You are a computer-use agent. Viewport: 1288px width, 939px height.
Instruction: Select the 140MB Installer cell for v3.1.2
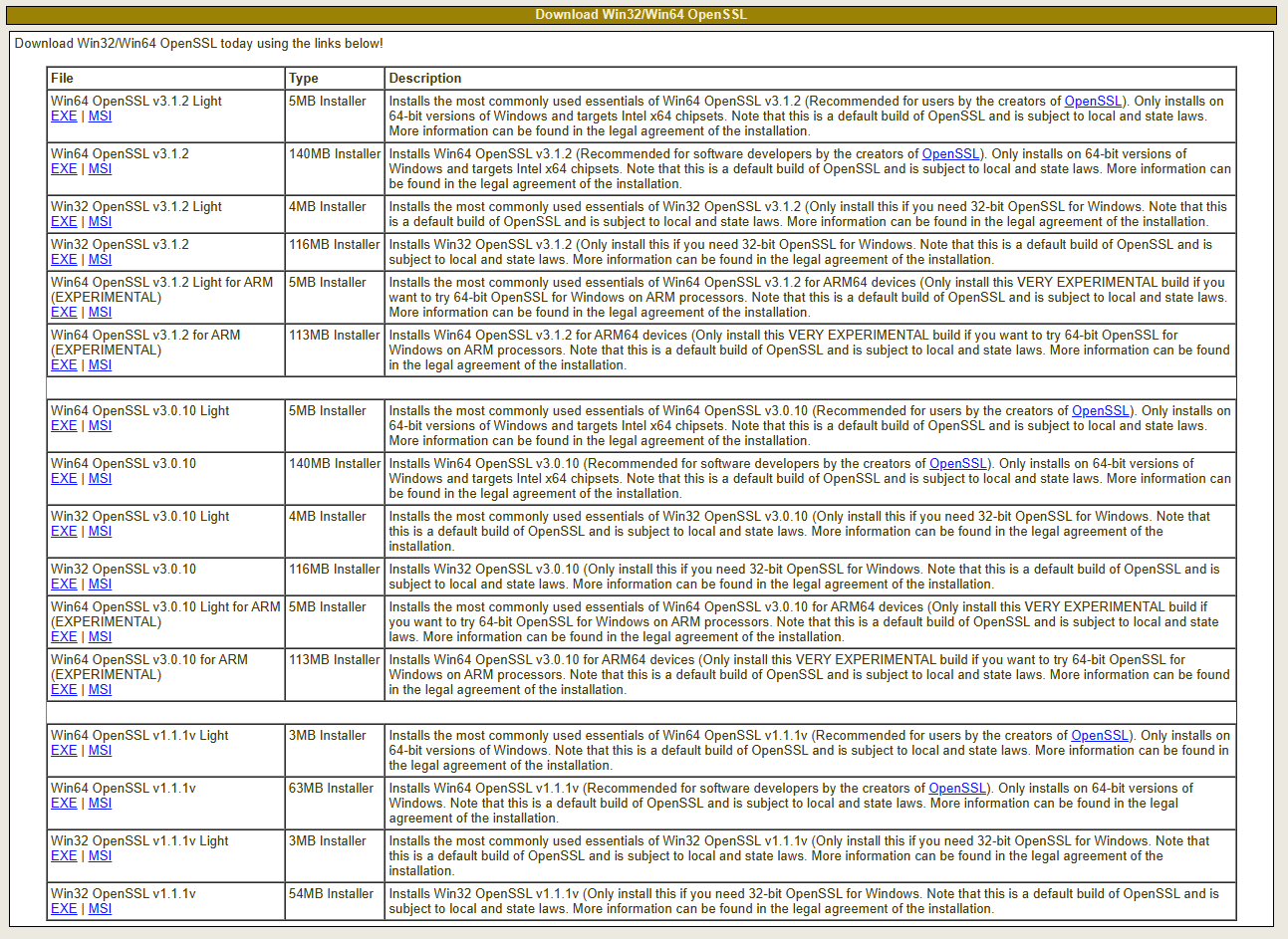pyautogui.click(x=335, y=169)
